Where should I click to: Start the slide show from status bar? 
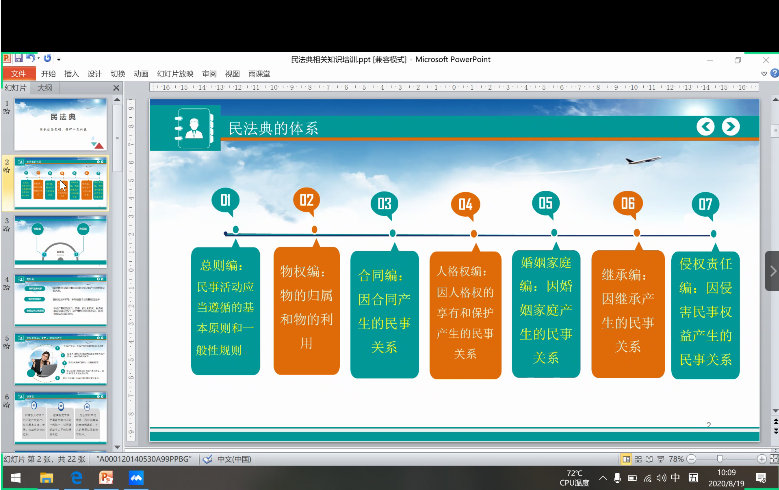pos(661,459)
